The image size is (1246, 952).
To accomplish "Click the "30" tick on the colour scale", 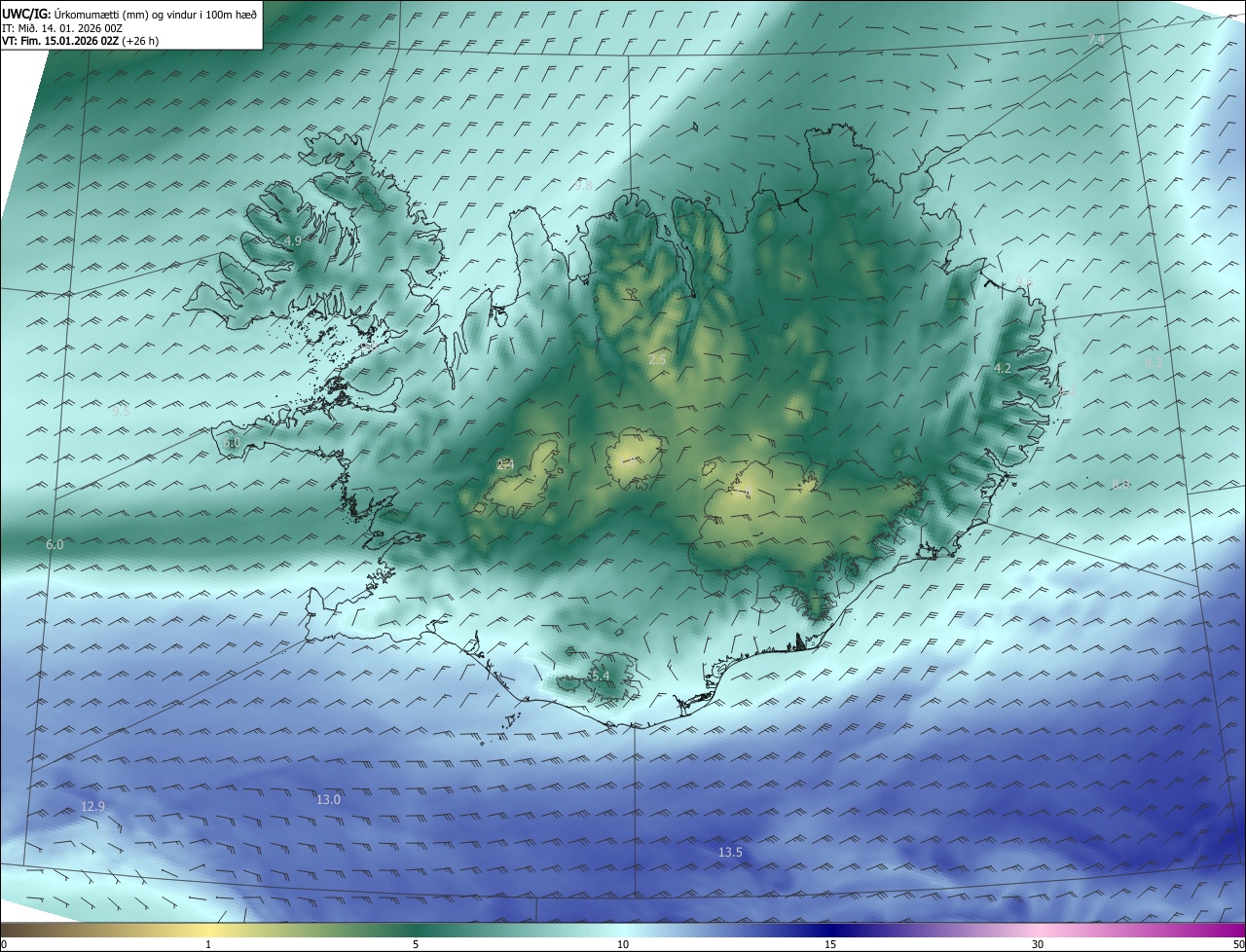I will (1038, 944).
